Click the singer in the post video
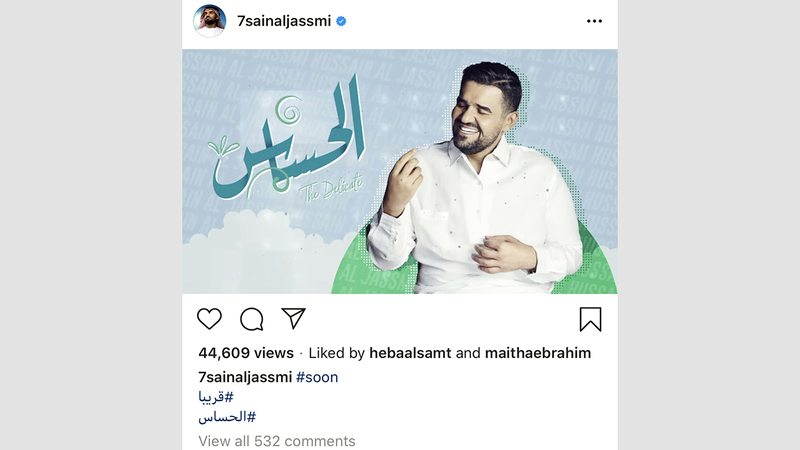The width and height of the screenshot is (800, 450). coord(474,179)
